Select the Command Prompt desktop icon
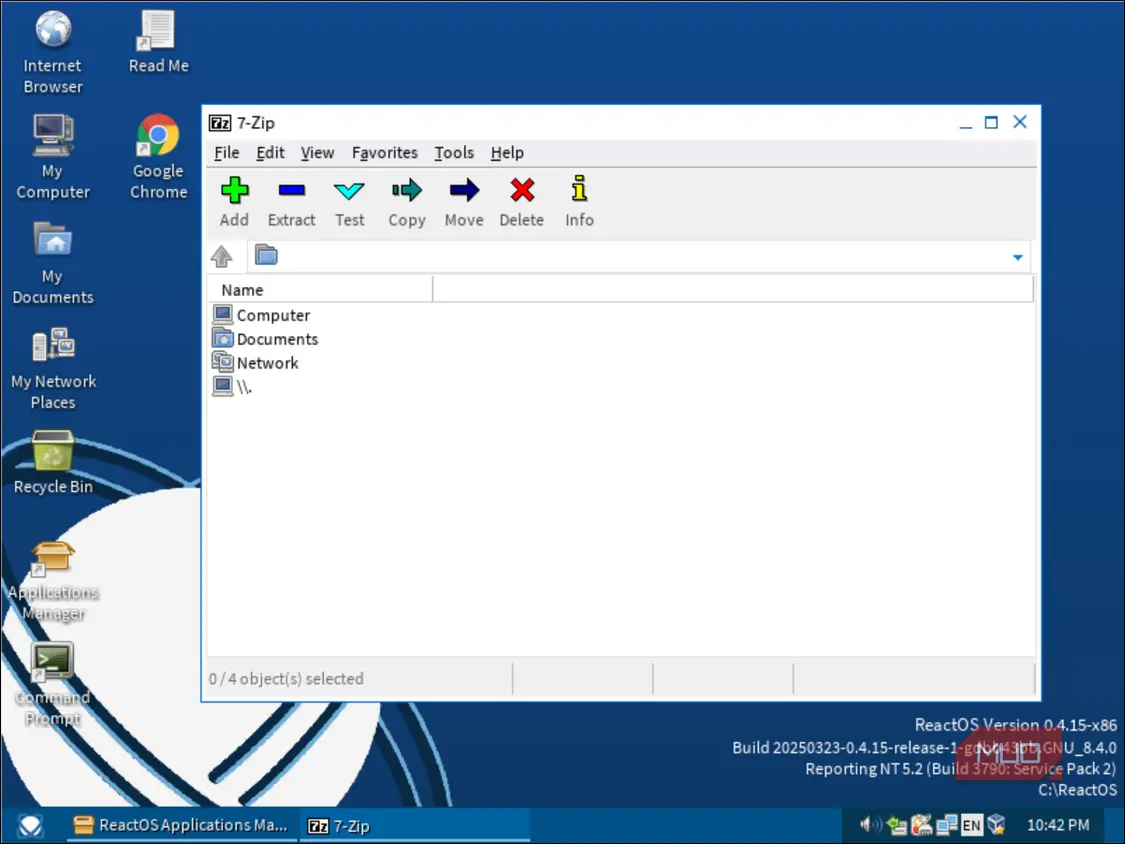The width and height of the screenshot is (1125, 844). point(52,685)
